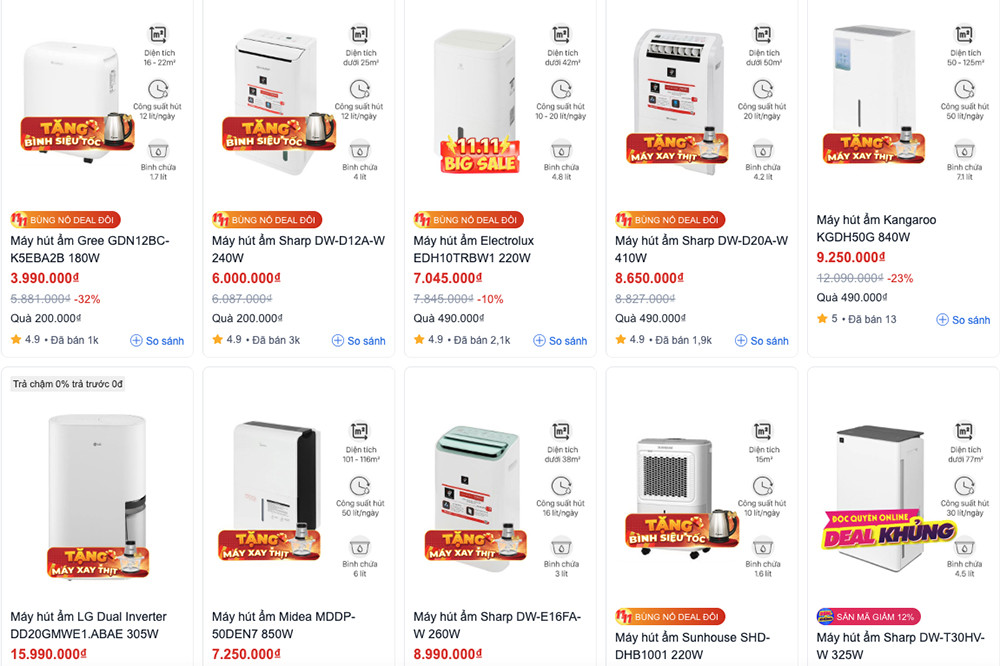Viewport: 1000px width, 666px height.
Task: Click compare plus icon for Sharp DW-D20A-W
Action: tap(742, 341)
